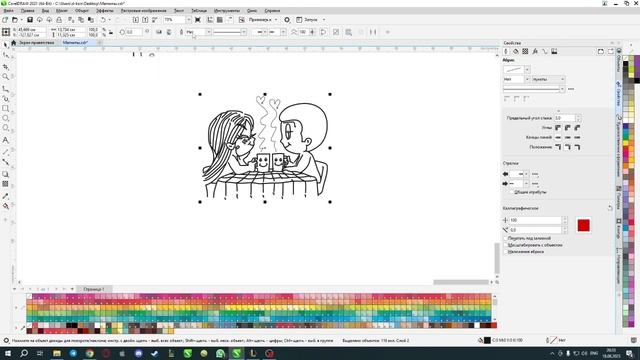Toggle the 'Наложение абриса' checkbox
Viewport: 640px width, 360px height.
coord(505,252)
